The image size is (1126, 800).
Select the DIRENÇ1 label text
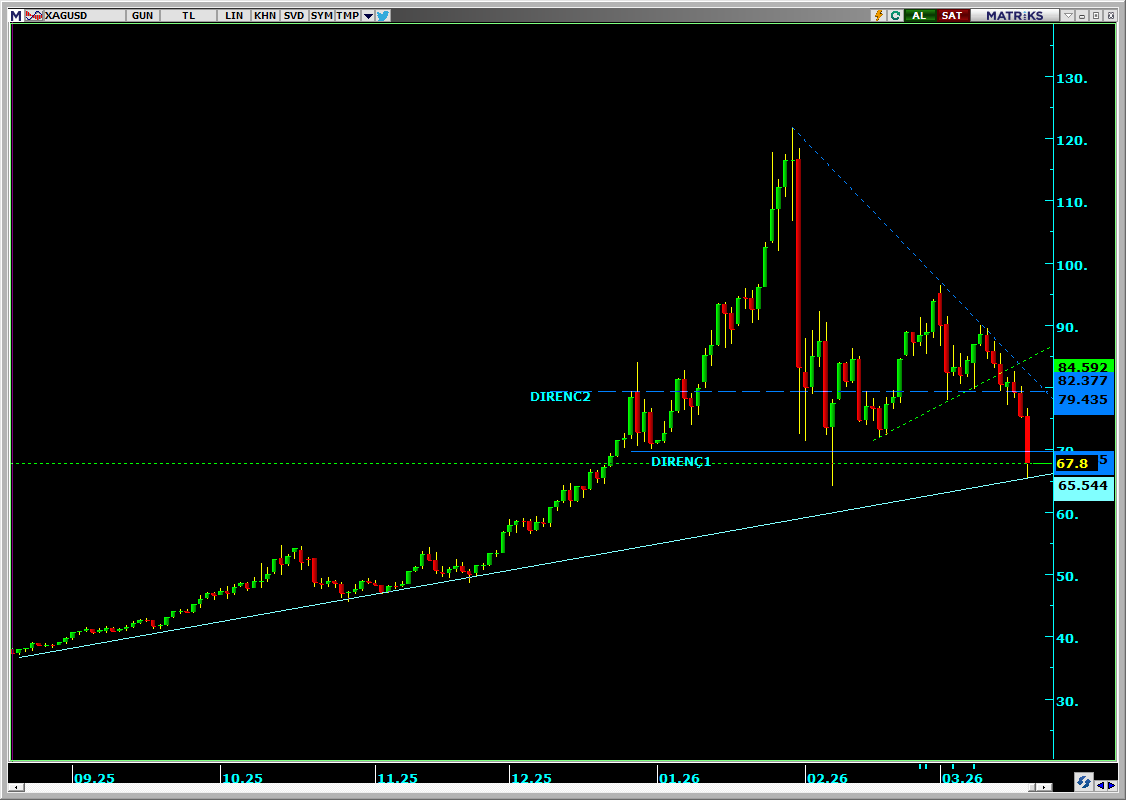coord(681,462)
